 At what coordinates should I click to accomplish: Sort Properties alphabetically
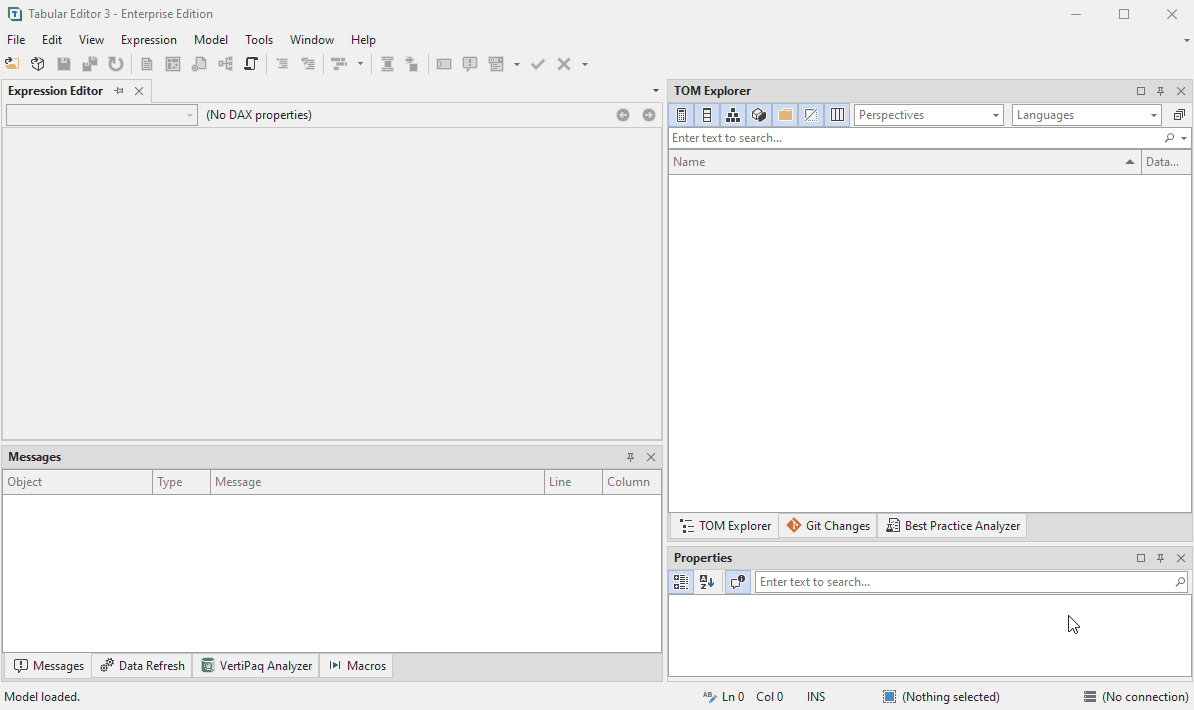click(x=708, y=581)
